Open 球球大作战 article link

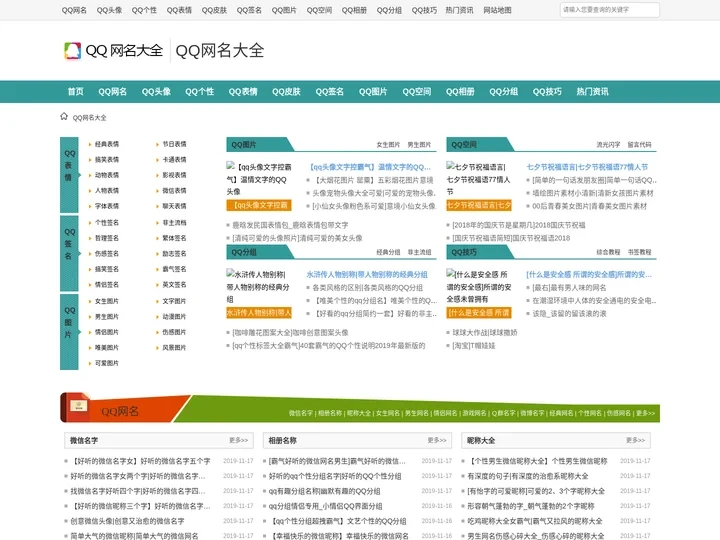tap(485, 332)
